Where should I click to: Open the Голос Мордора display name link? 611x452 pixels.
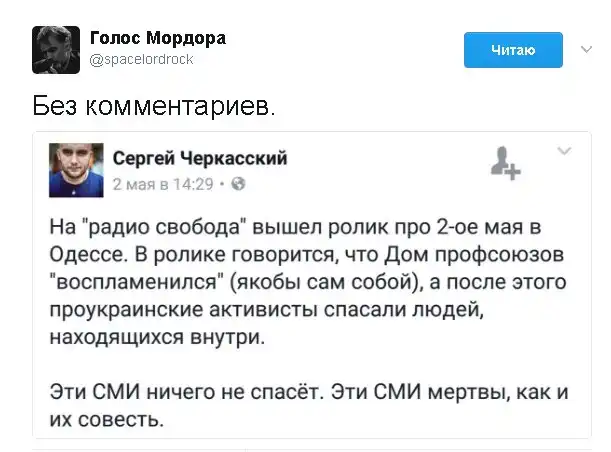(159, 37)
